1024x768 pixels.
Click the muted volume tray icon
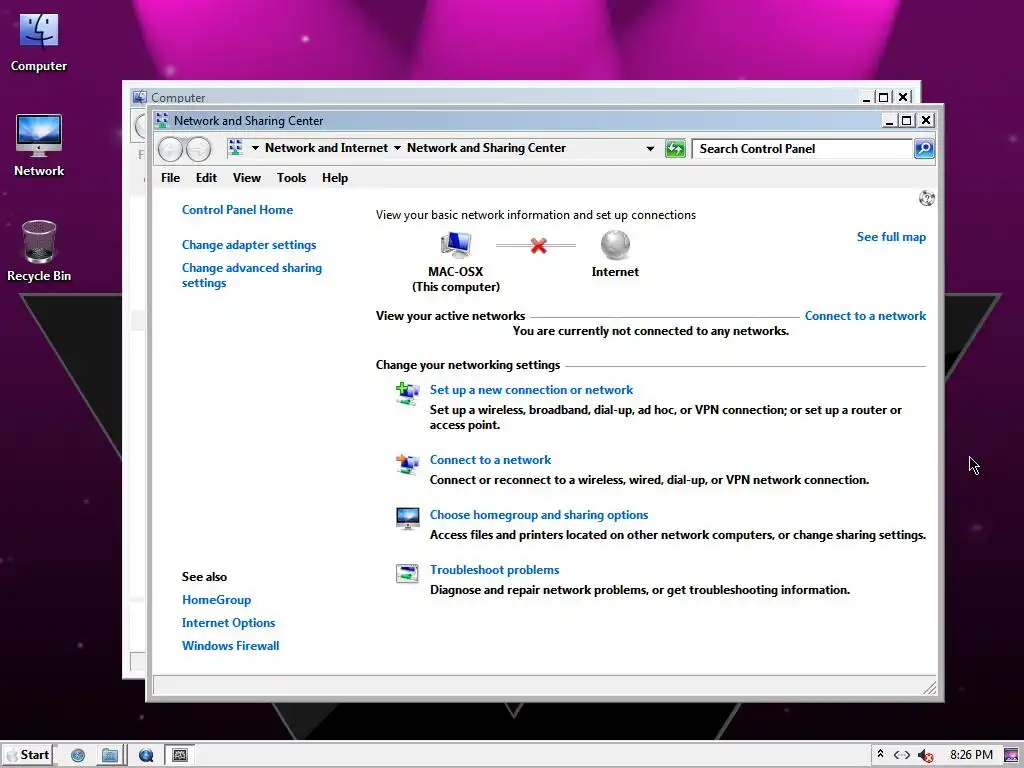925,756
